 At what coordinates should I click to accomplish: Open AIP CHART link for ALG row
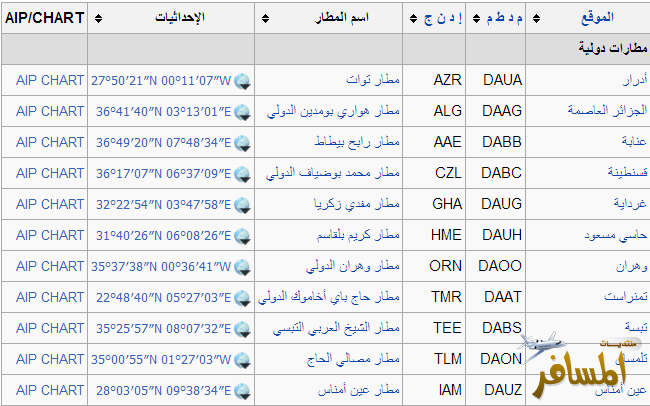(x=50, y=111)
